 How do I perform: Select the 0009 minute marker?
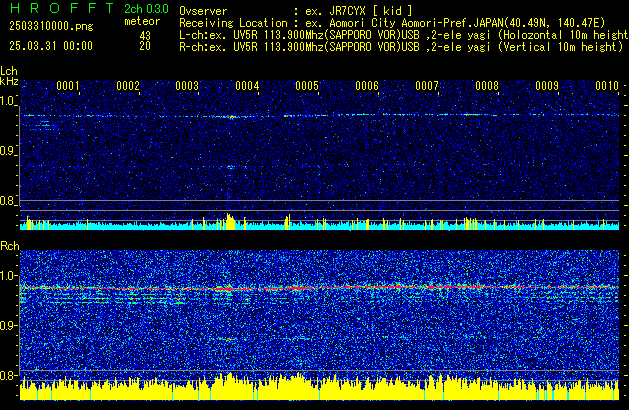547,86
